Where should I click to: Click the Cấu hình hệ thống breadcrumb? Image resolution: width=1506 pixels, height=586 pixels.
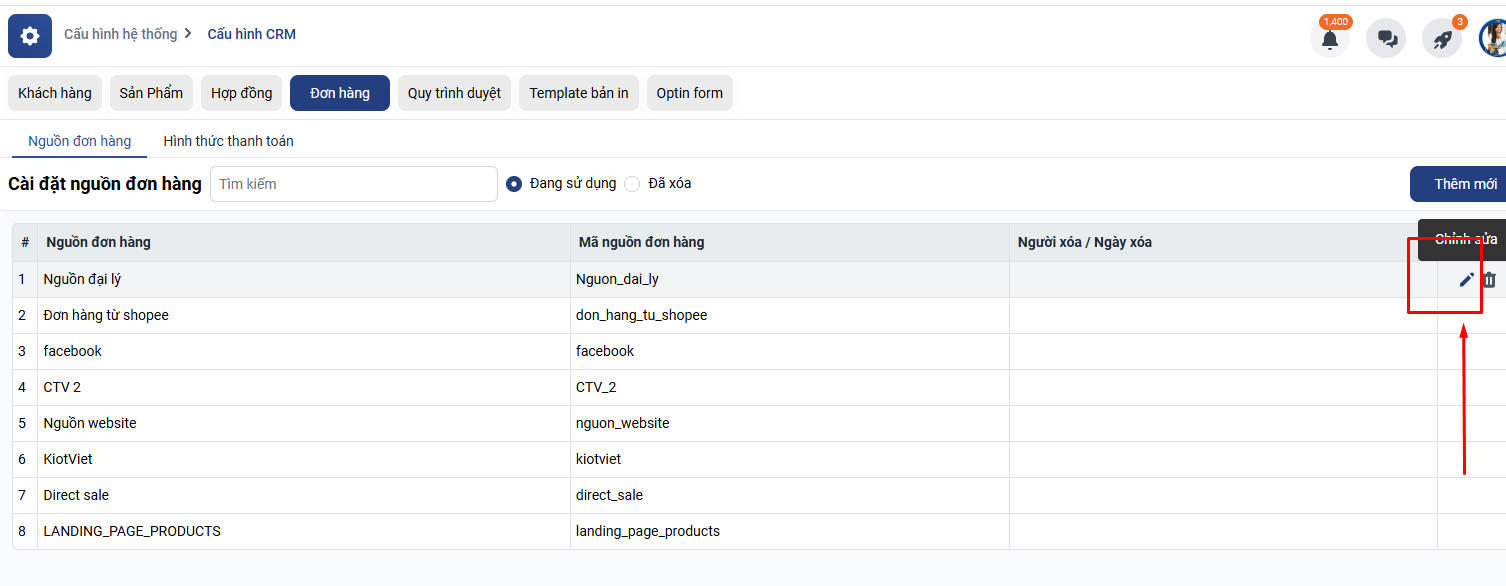pos(120,34)
